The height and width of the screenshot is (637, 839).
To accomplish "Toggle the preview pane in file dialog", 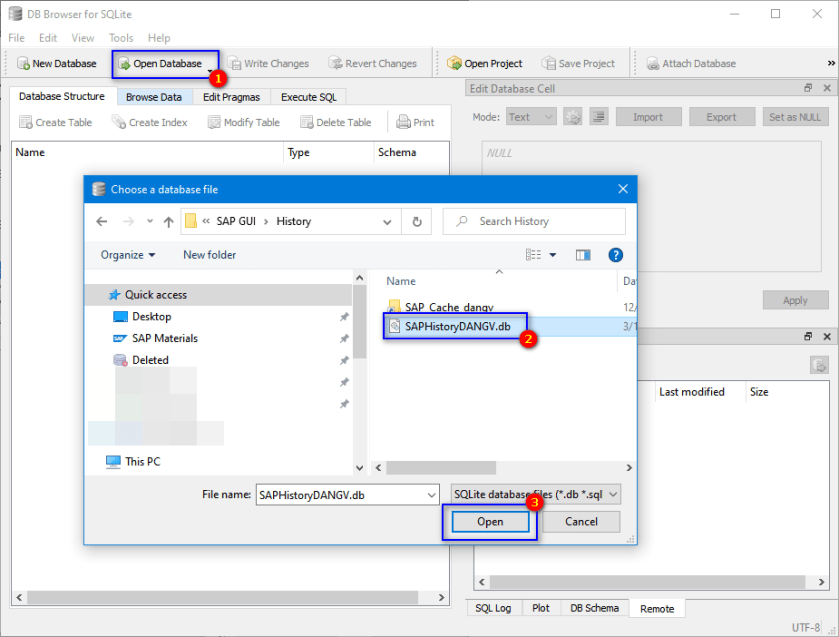I will tap(583, 255).
